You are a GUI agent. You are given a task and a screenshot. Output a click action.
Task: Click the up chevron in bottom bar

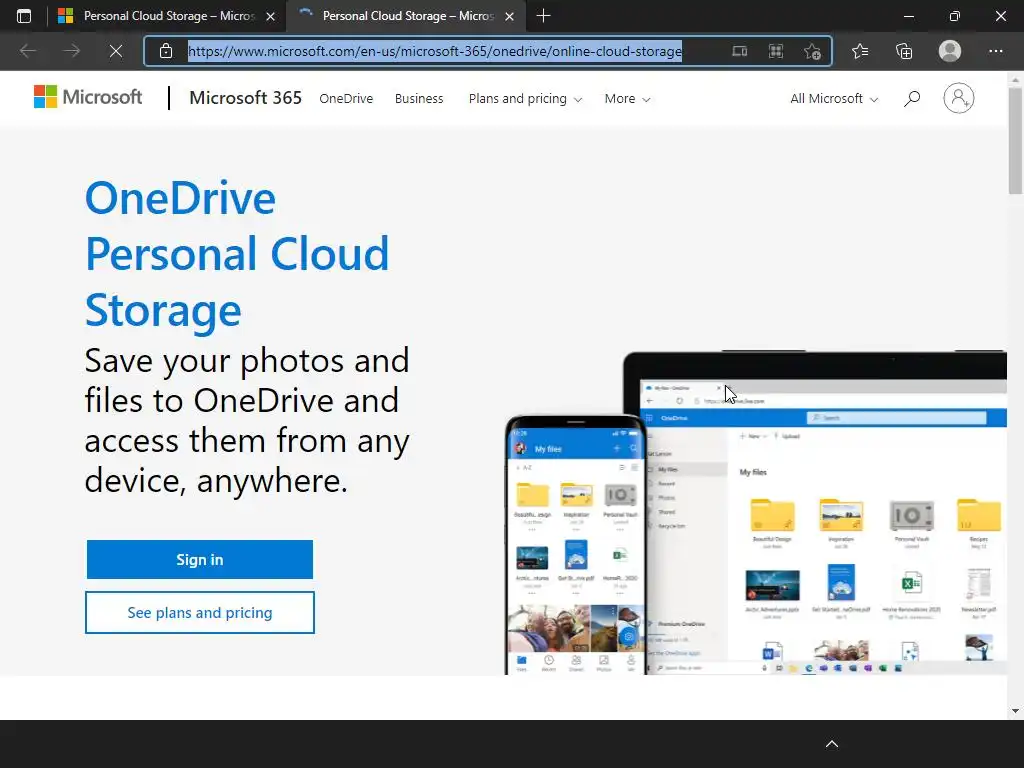coord(832,744)
